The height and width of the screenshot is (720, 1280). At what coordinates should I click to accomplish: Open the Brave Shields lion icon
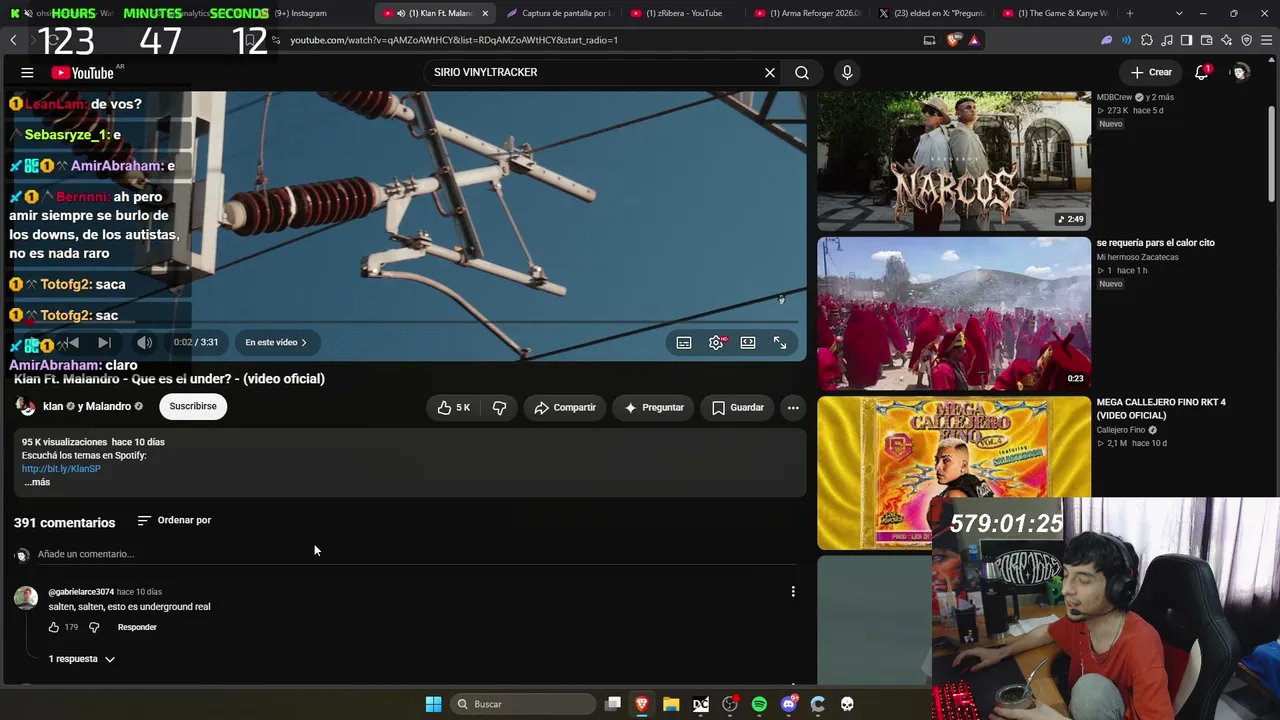[953, 40]
